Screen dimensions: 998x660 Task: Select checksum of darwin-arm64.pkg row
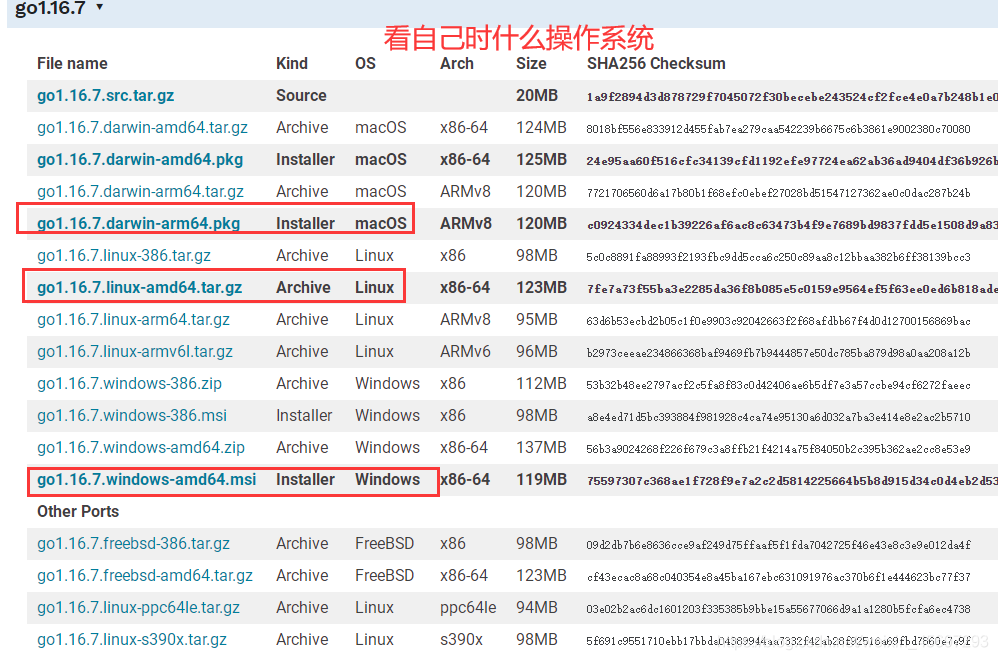point(792,225)
